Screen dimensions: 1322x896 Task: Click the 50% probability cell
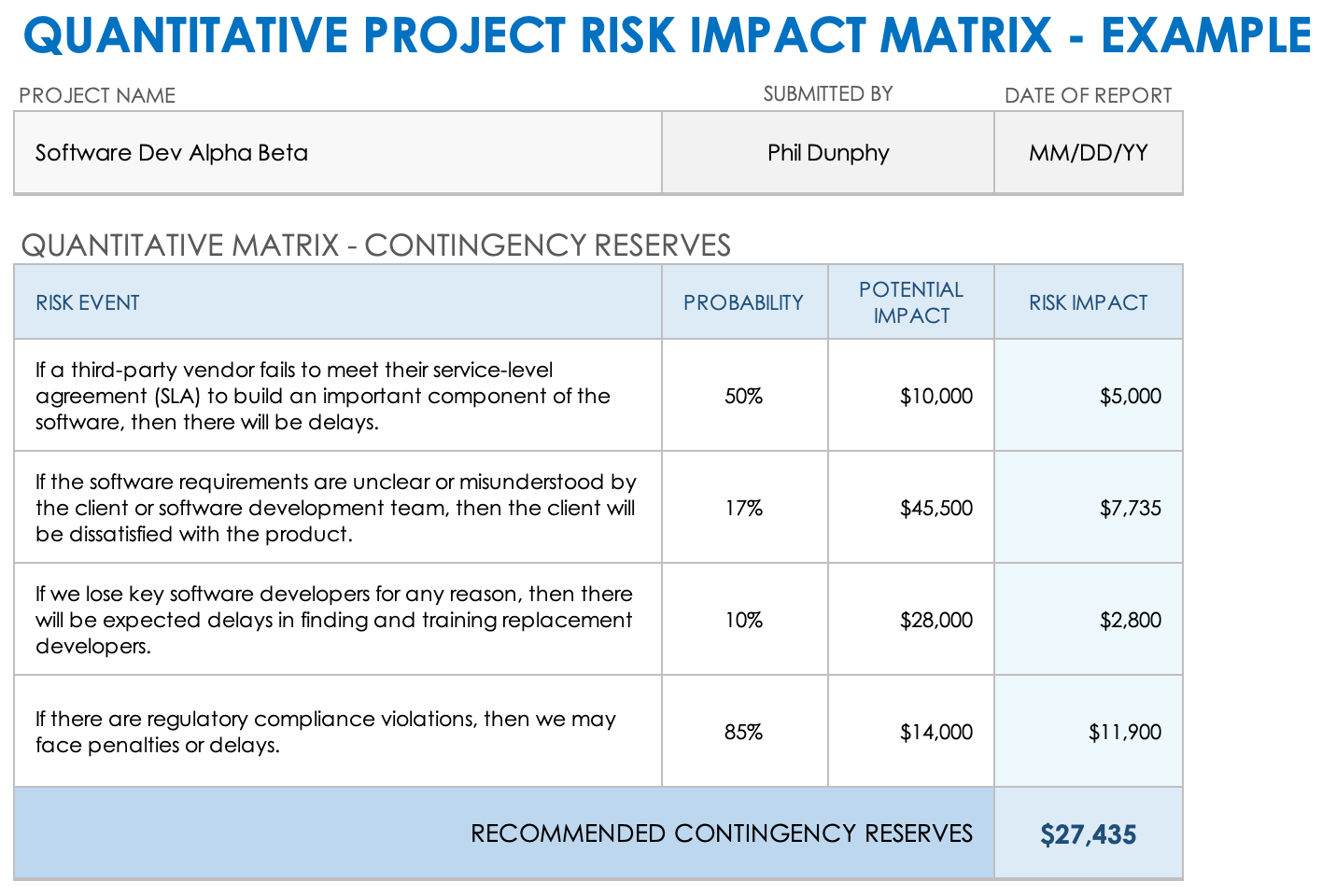coord(744,396)
